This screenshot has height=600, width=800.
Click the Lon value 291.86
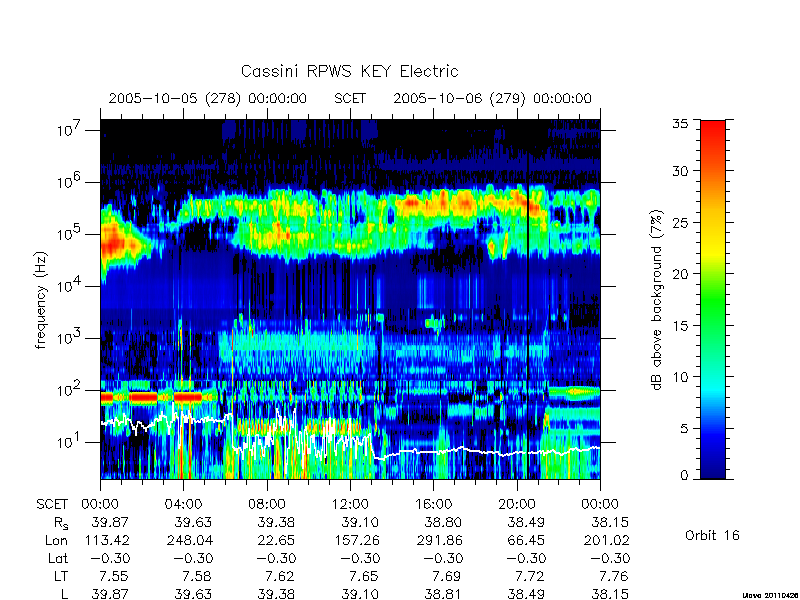439,540
